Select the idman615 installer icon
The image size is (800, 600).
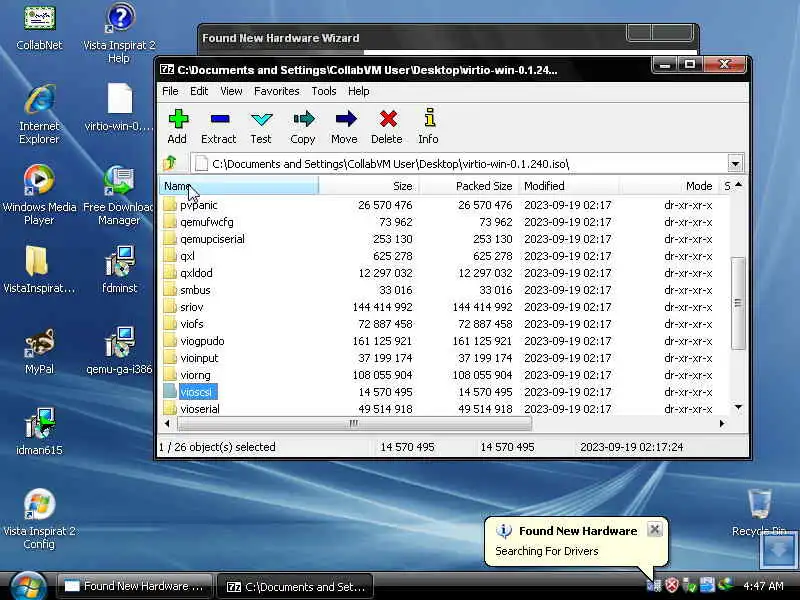coord(39,431)
